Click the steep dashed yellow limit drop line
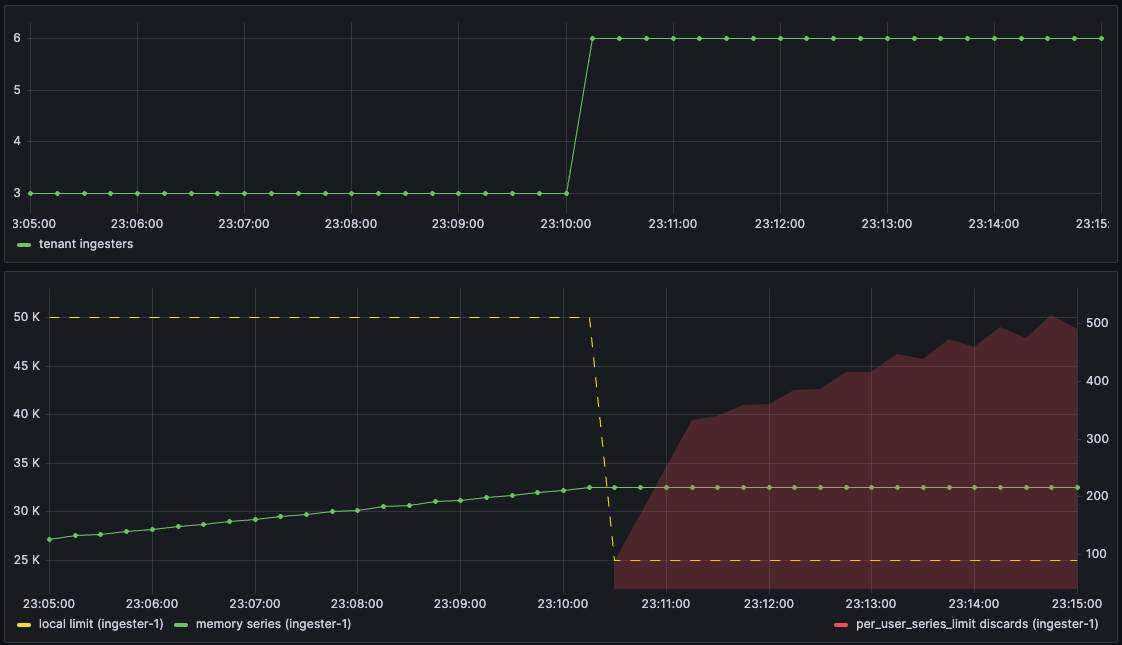 pos(601,438)
